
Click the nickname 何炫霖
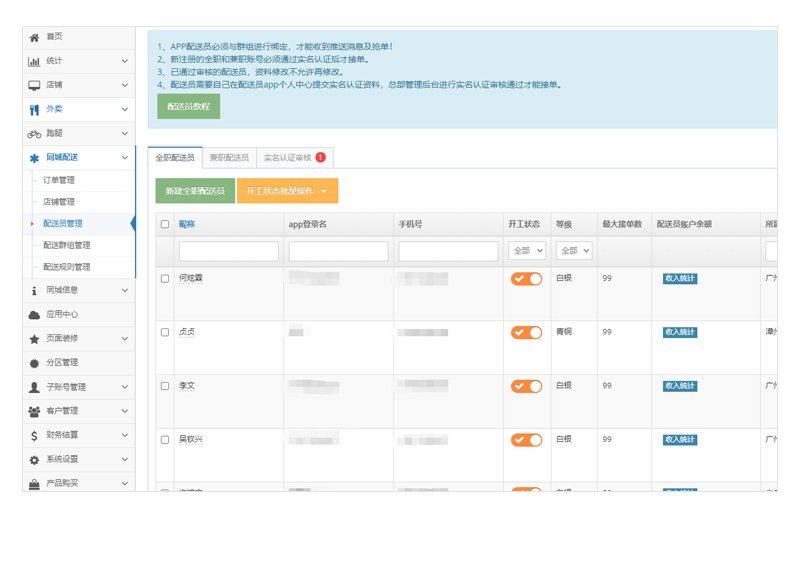(190, 278)
